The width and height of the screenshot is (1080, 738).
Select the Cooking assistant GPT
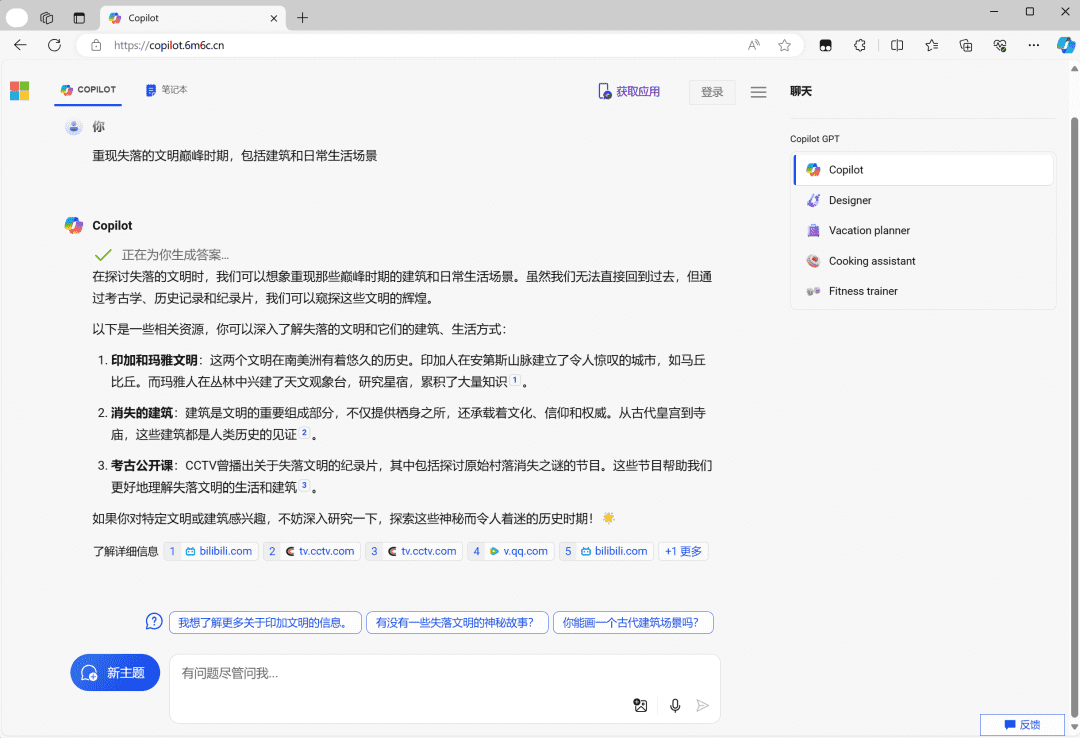873,261
